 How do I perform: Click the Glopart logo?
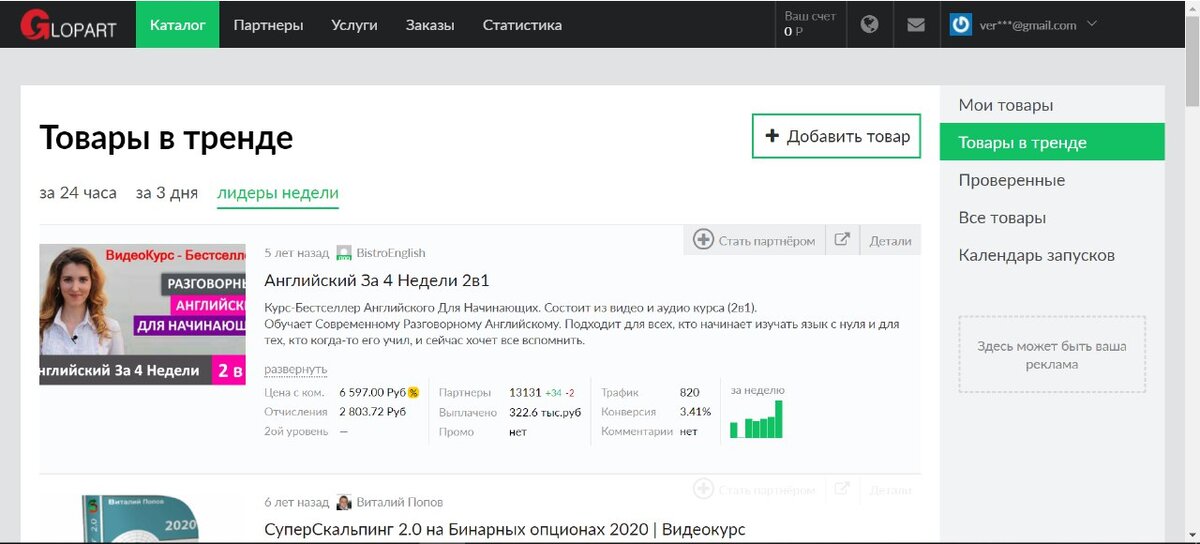pos(68,25)
